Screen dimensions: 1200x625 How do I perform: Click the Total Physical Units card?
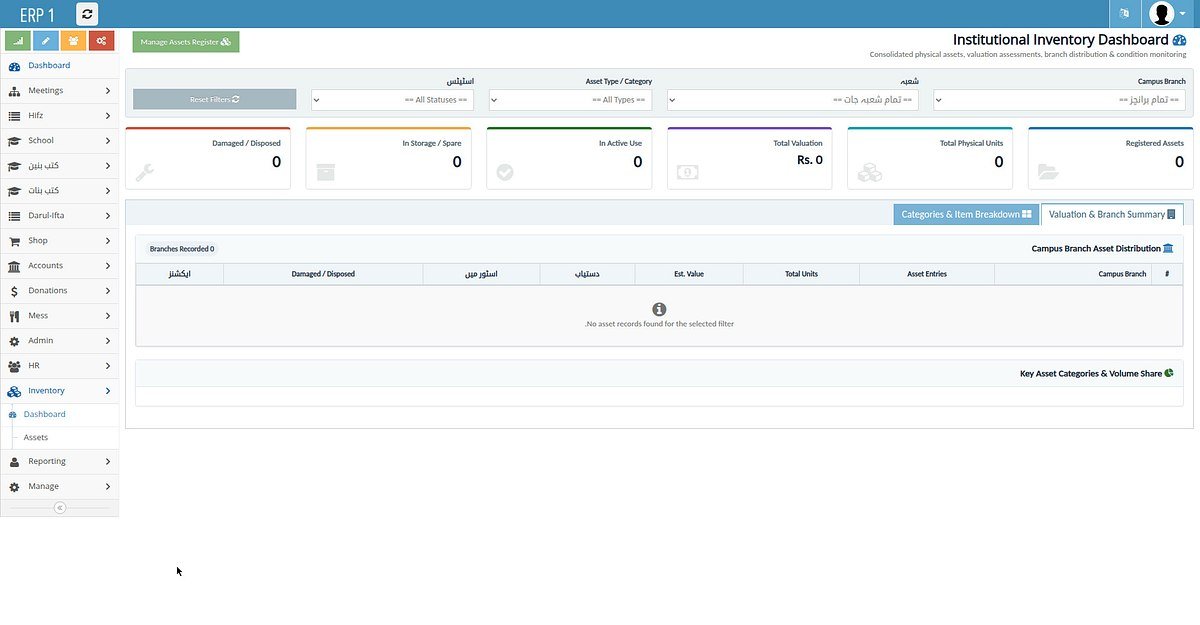[930, 158]
